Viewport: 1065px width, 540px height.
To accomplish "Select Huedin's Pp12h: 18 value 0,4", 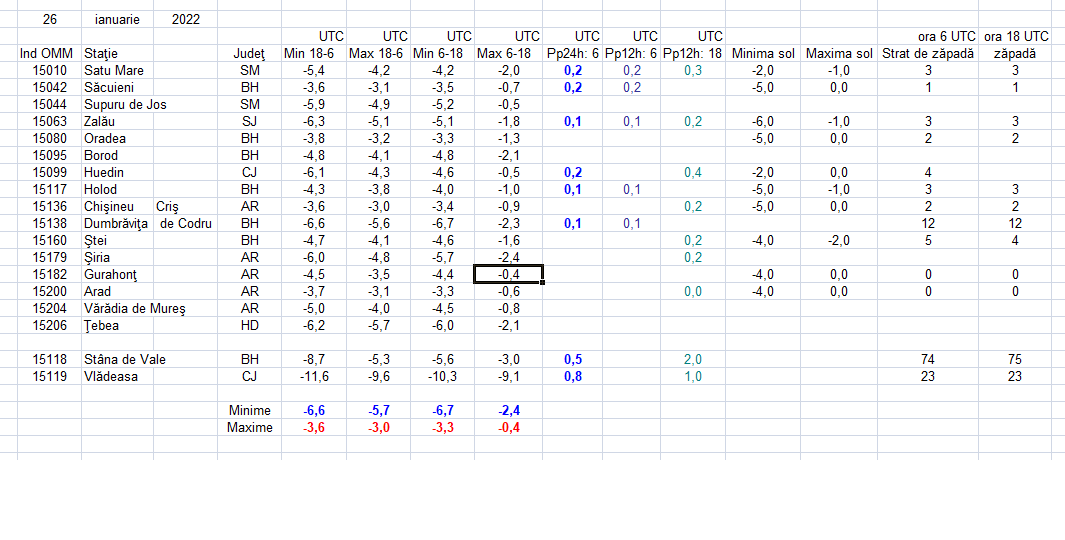I will pos(692,173).
